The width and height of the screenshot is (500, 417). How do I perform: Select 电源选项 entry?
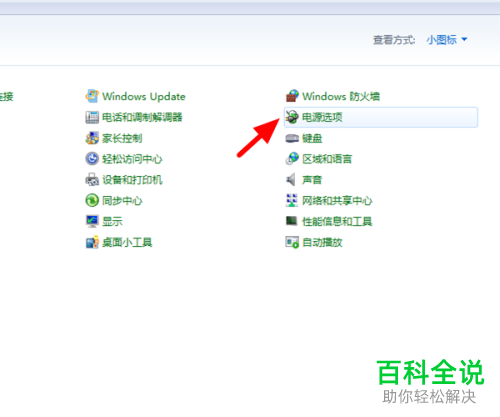point(381,117)
